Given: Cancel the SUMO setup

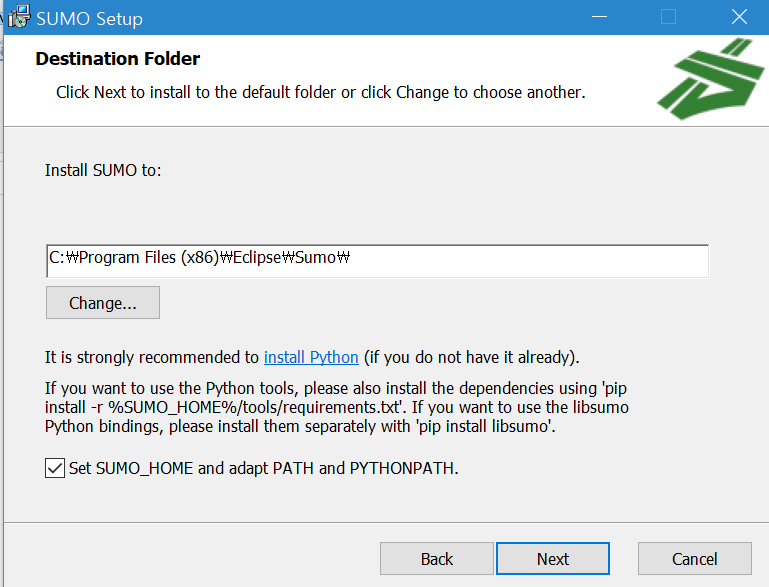Looking at the screenshot, I should point(694,559).
